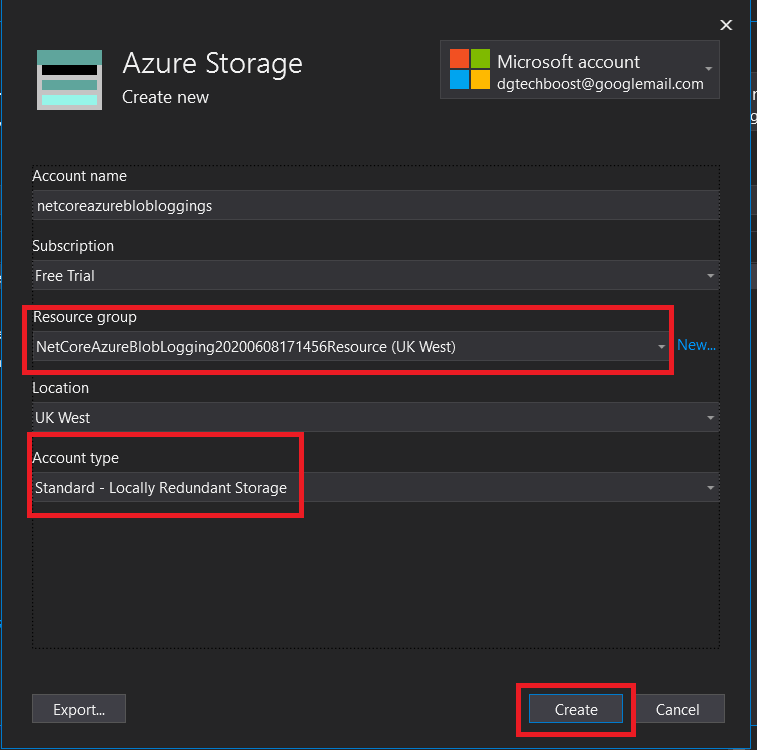Click the Create button
The width and height of the screenshot is (757, 750).
click(576, 709)
